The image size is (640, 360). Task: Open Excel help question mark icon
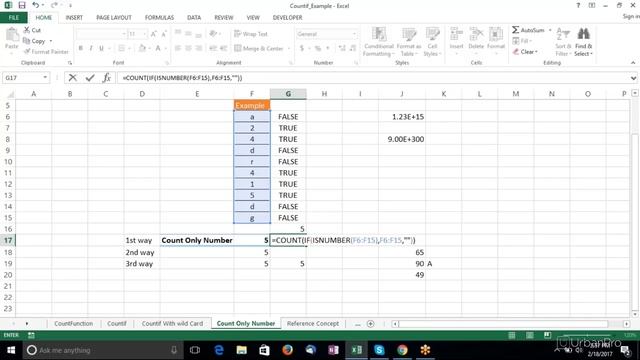pyautogui.click(x=578, y=5)
